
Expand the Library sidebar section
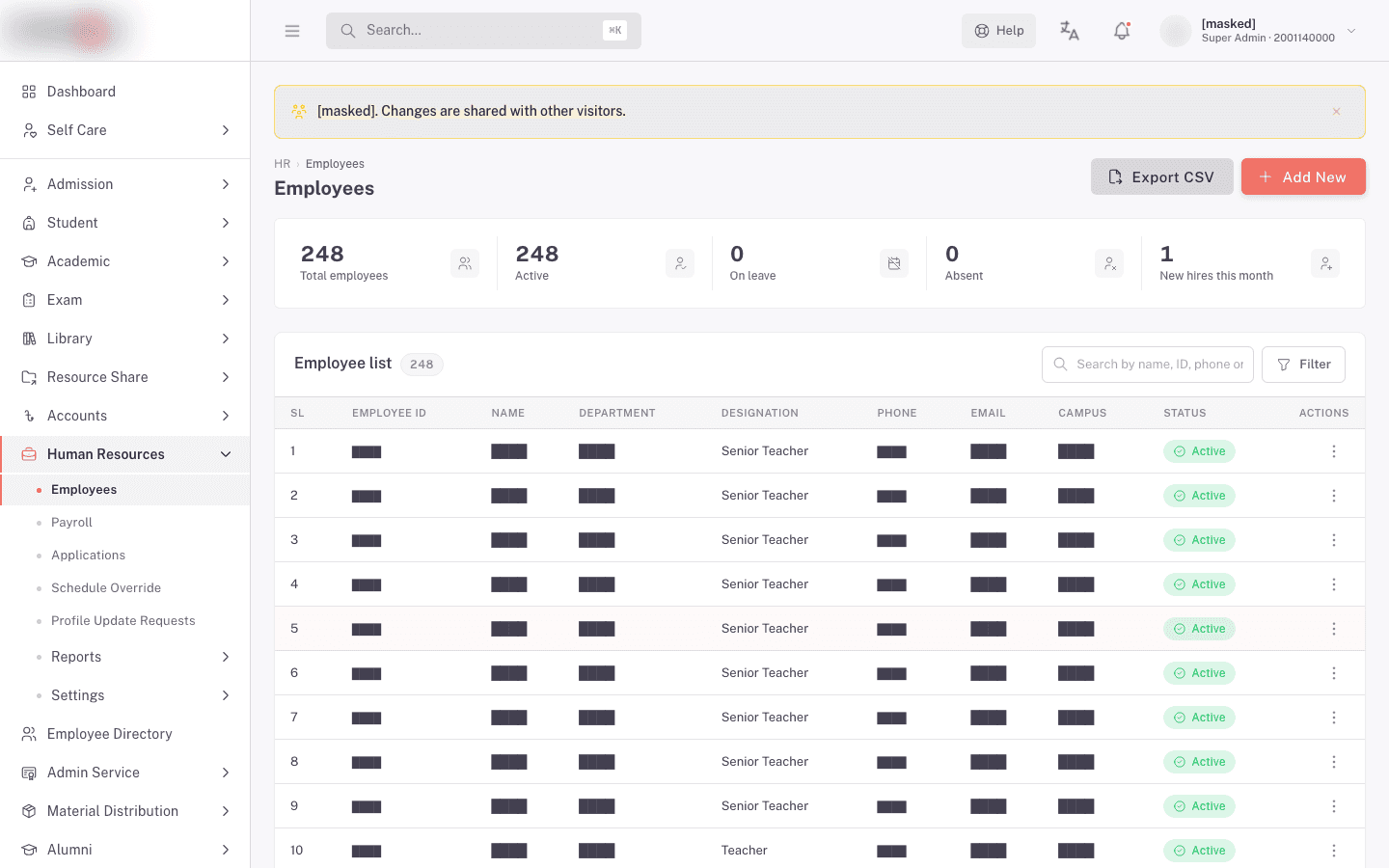pos(125,339)
